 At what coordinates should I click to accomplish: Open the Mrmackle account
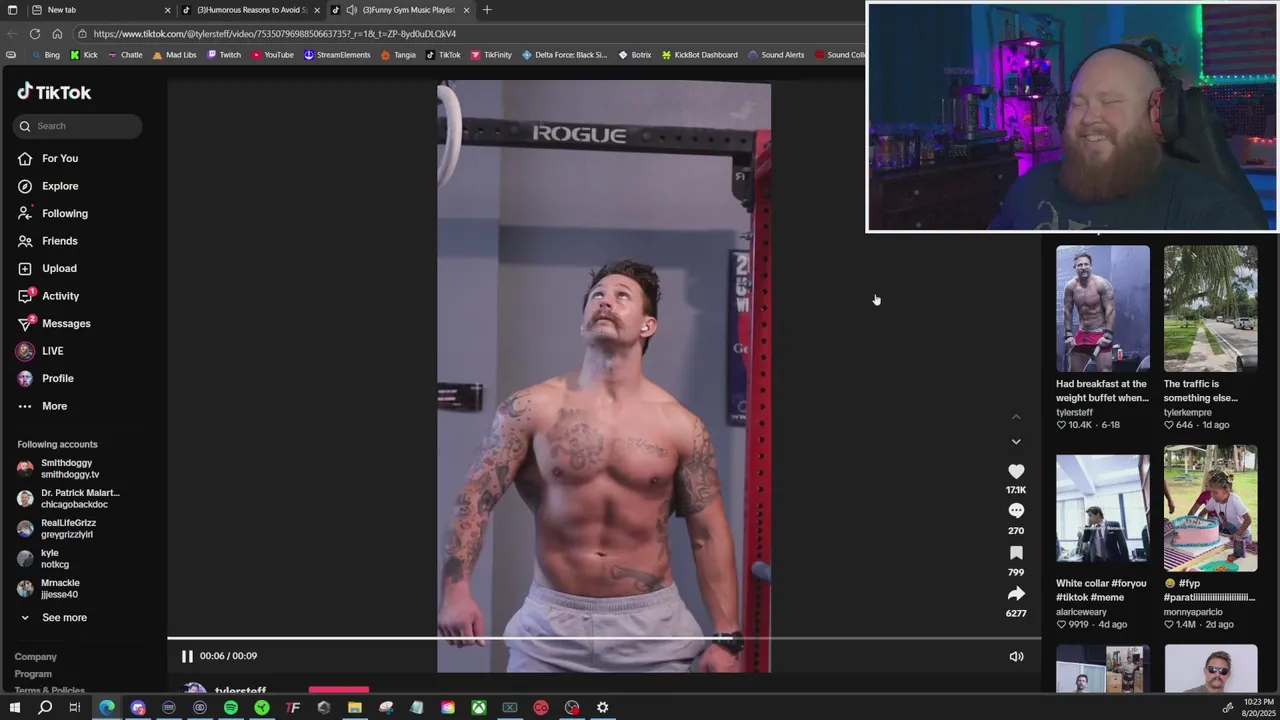pyautogui.click(x=48, y=589)
